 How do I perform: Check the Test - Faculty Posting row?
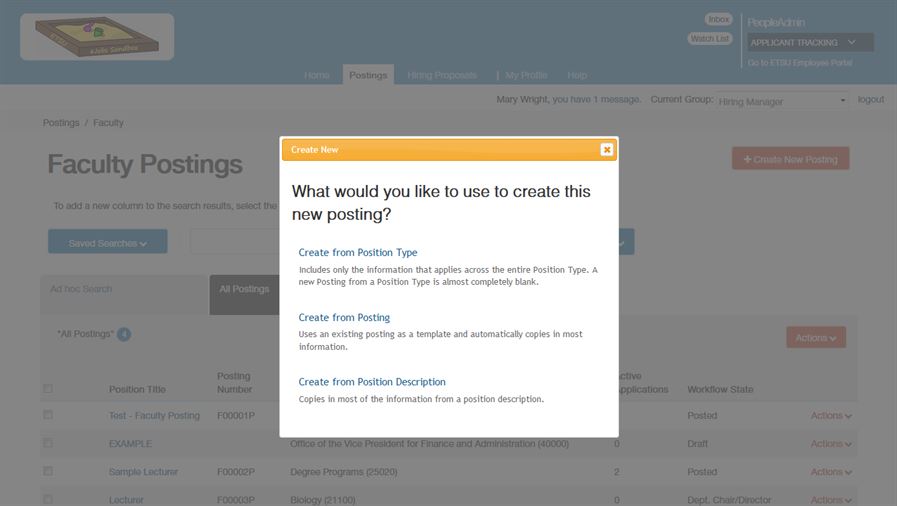pos(48,415)
